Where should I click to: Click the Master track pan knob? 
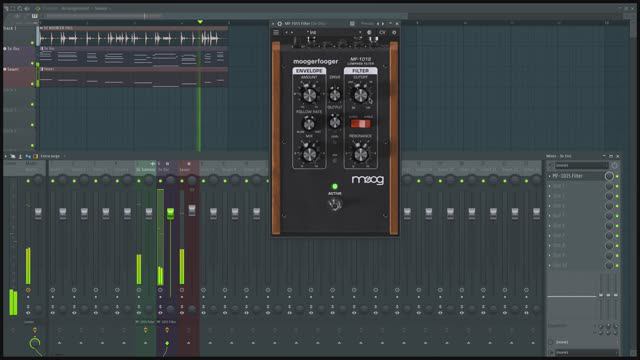pyautogui.click(x=38, y=180)
